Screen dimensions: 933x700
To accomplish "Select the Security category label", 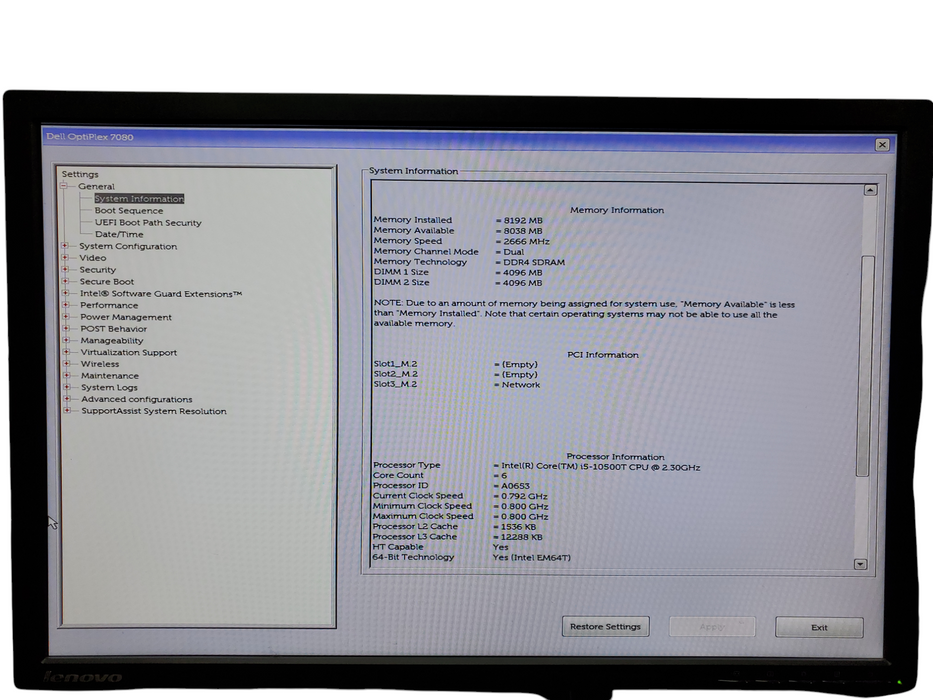I will 98,270.
